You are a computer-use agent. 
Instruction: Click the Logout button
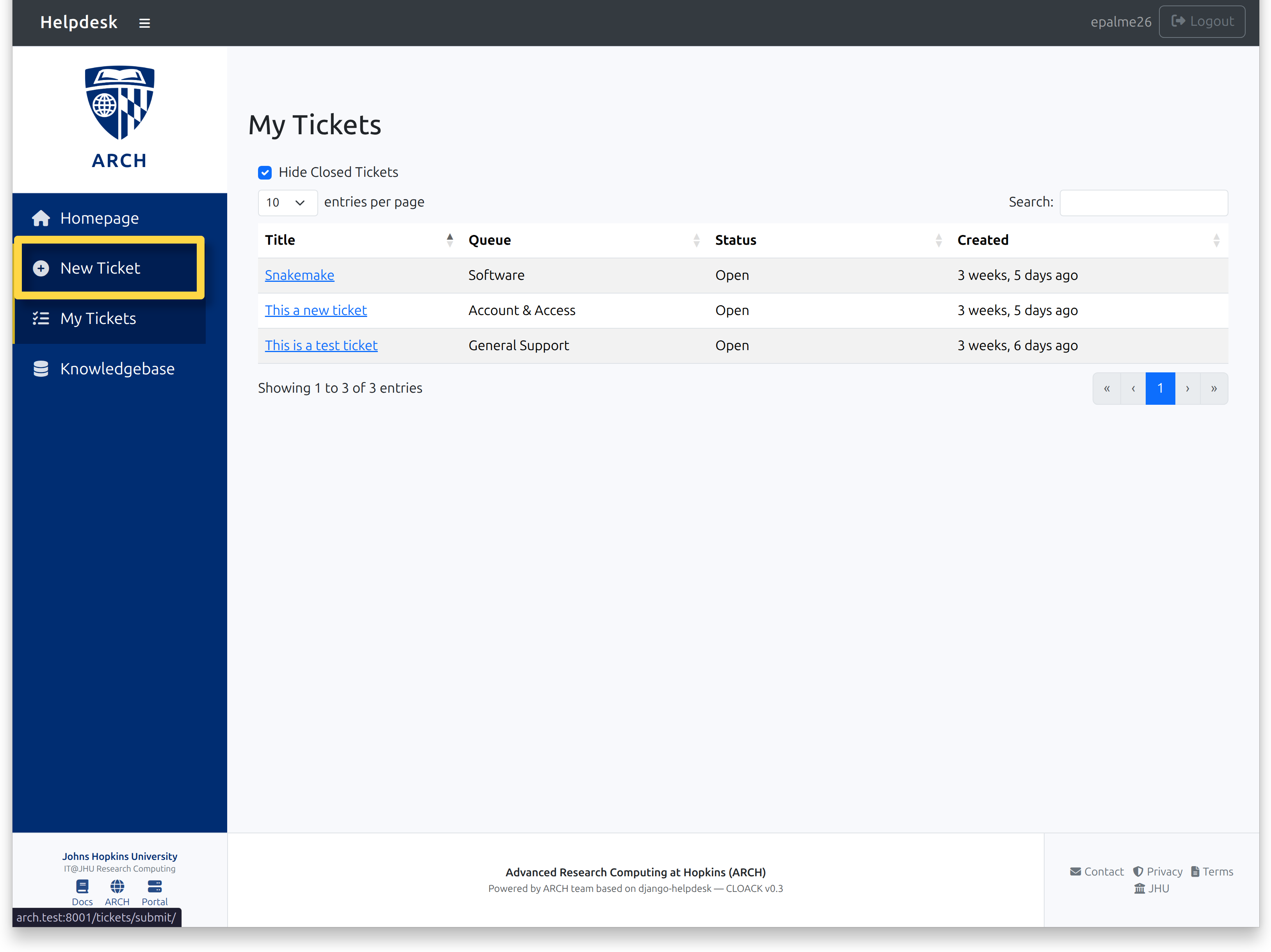1202,22
